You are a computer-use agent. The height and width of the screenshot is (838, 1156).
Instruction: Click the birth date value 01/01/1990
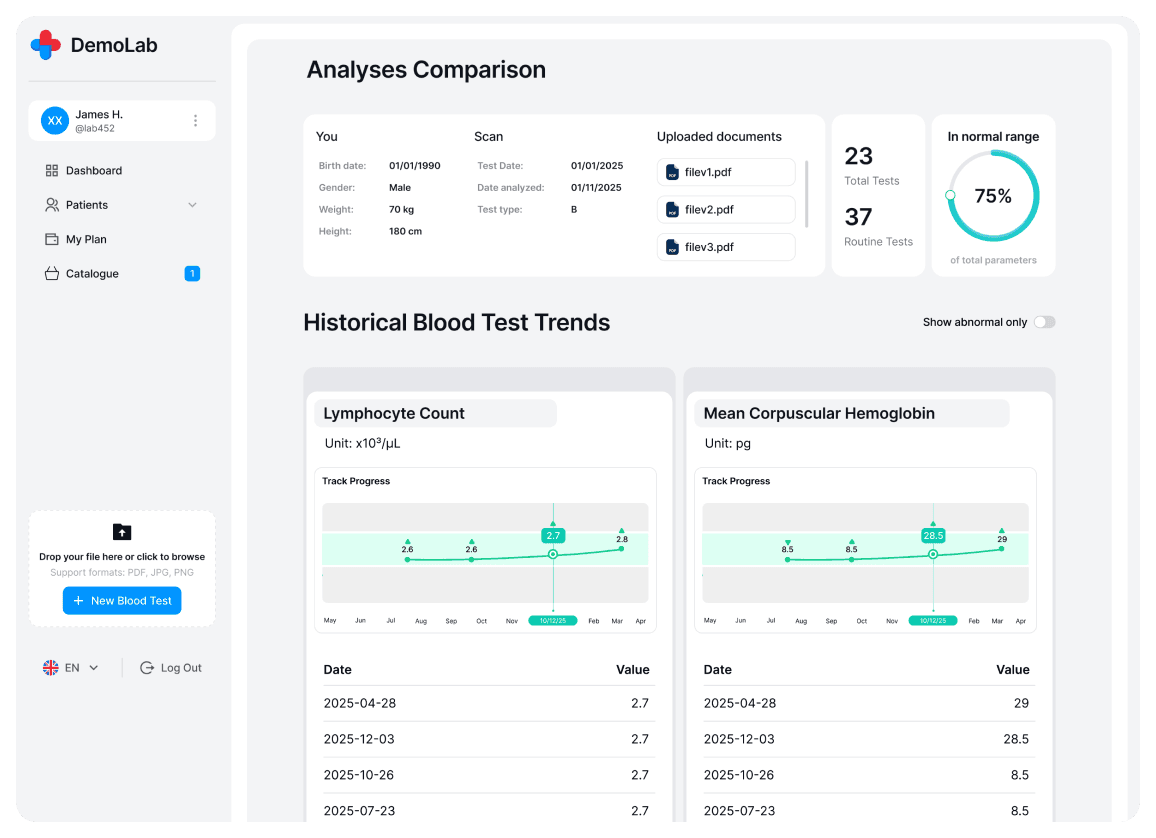click(x=415, y=166)
